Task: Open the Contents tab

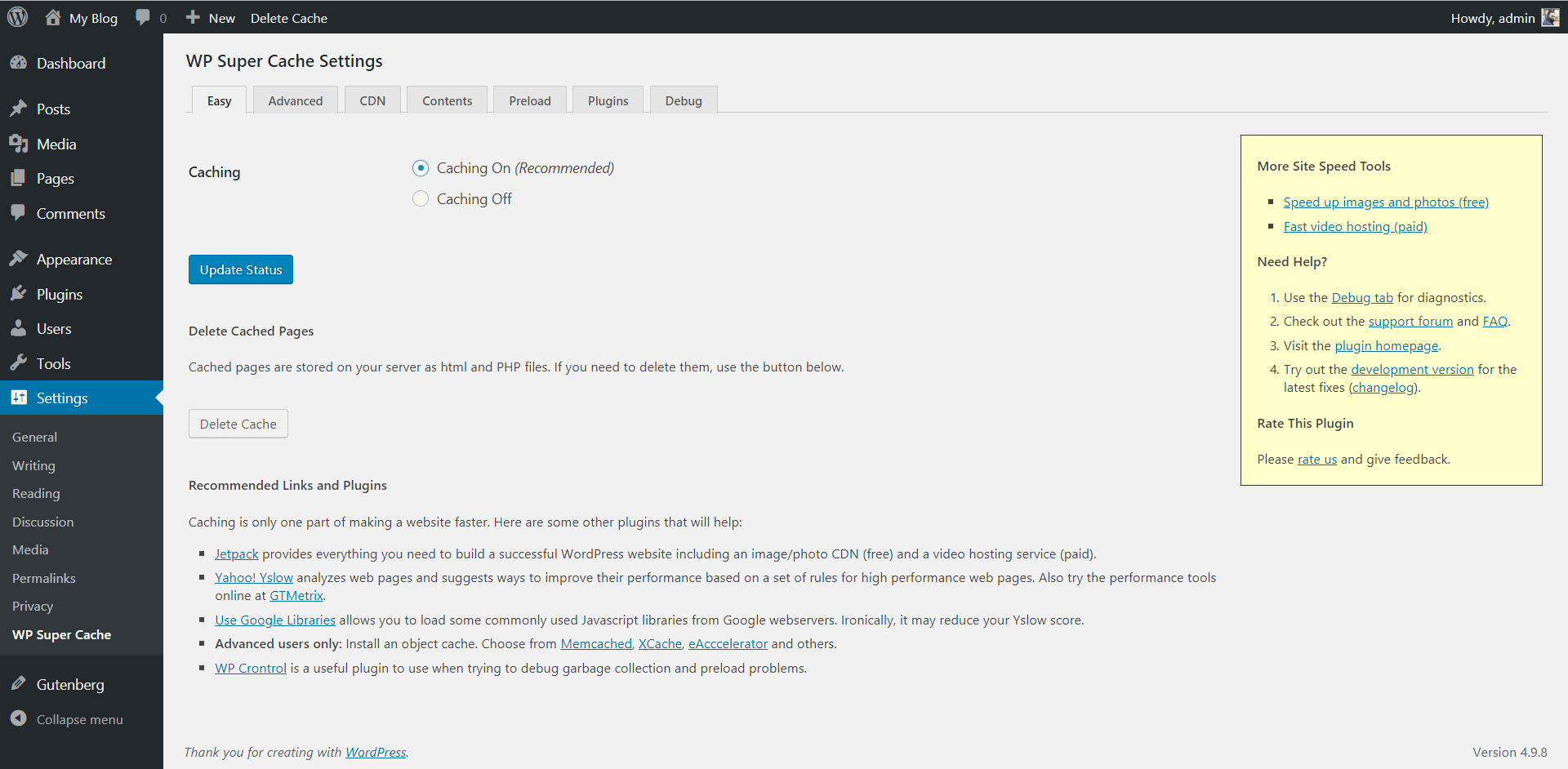Action: pyautogui.click(x=447, y=100)
